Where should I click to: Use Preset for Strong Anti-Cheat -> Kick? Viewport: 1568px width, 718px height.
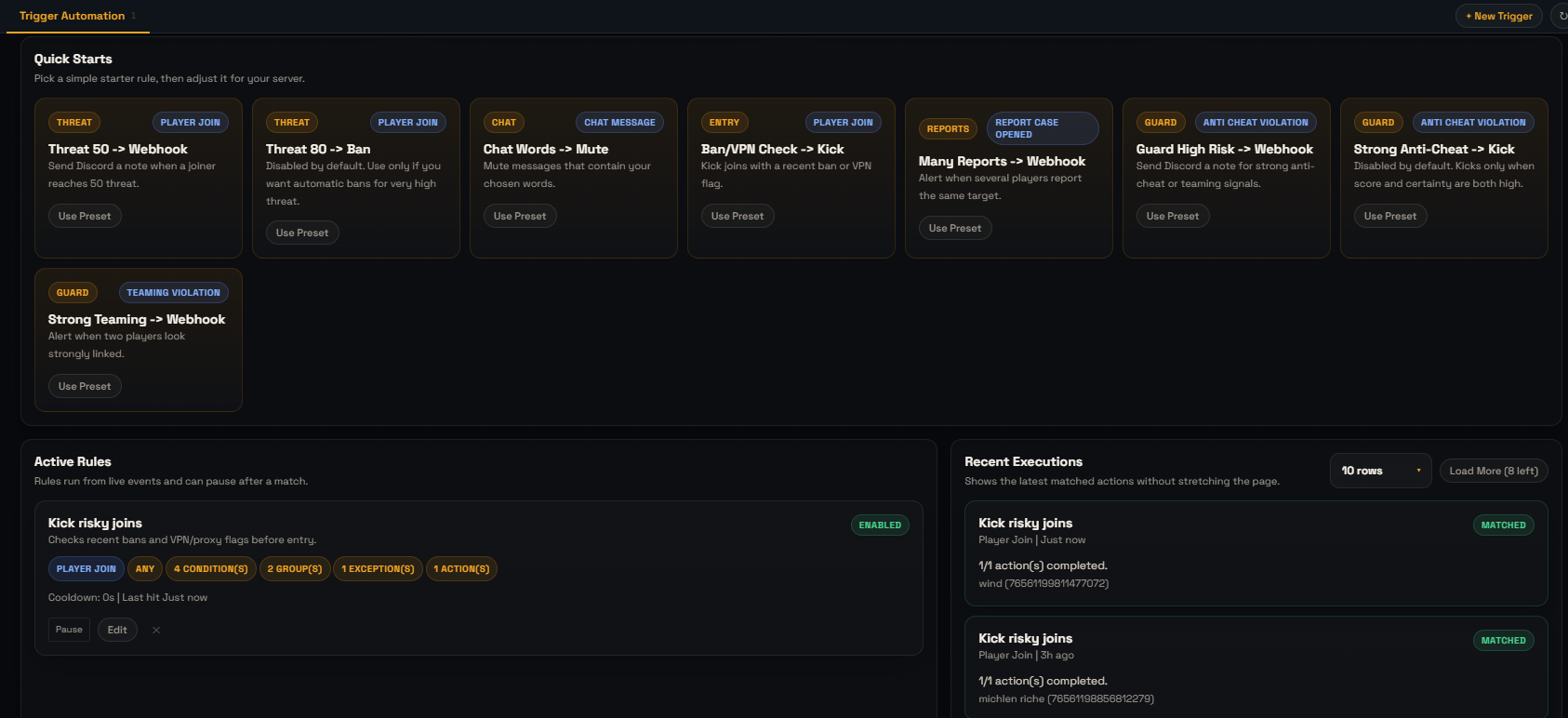[x=1390, y=216]
